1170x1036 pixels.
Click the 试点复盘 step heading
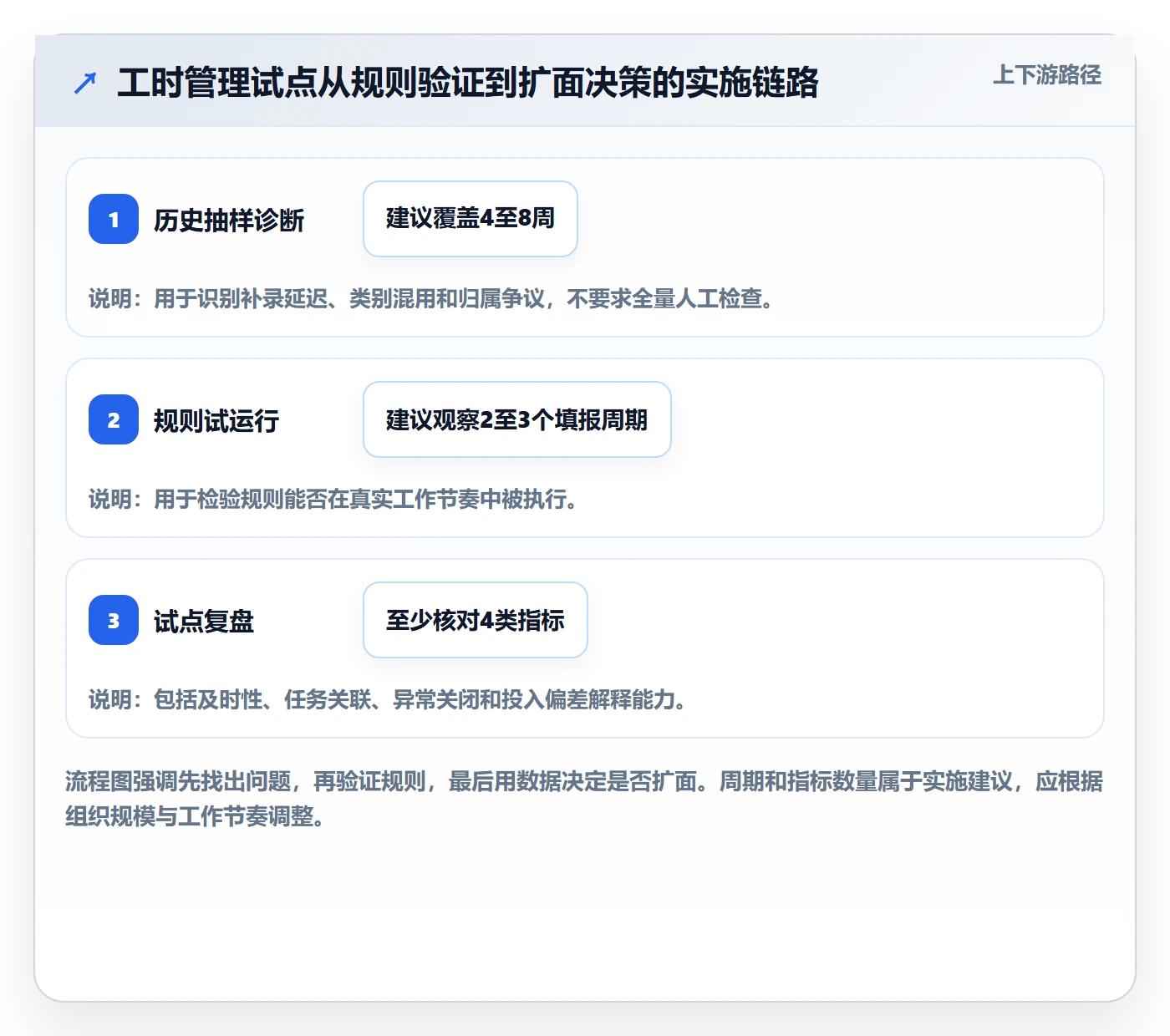coord(204,622)
